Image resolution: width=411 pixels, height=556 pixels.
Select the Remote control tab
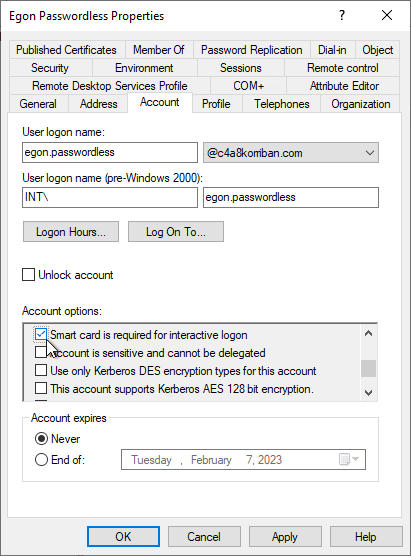pos(343,68)
